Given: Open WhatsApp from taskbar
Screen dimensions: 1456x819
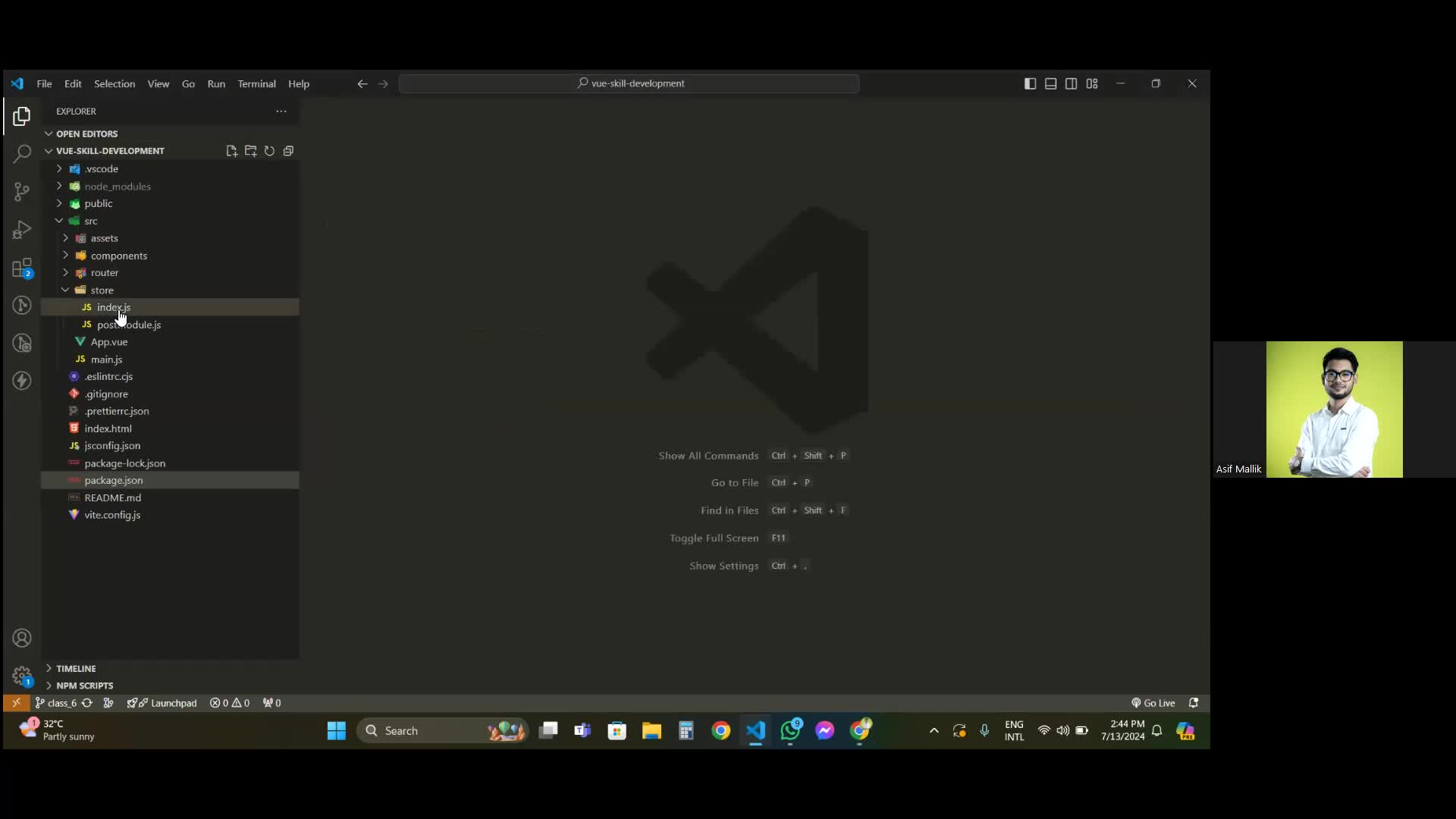Looking at the screenshot, I should point(790,730).
